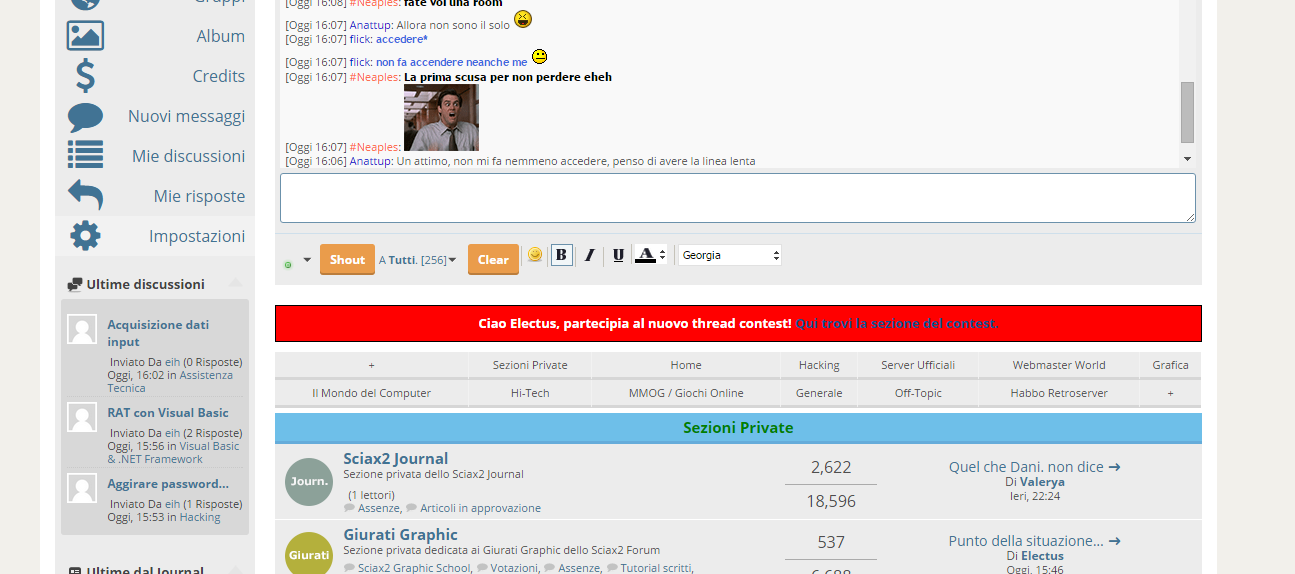Open the Georgia font dropdown
This screenshot has width=1295, height=574.
tap(730, 255)
